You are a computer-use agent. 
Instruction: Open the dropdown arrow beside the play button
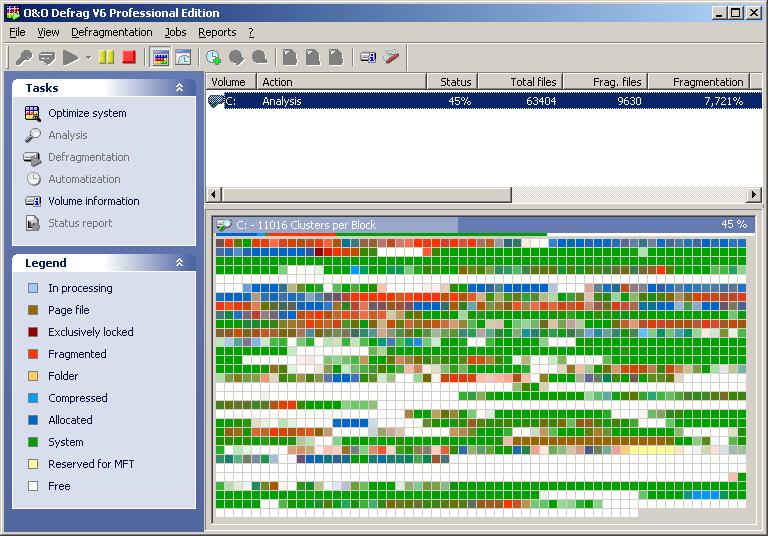coord(88,58)
